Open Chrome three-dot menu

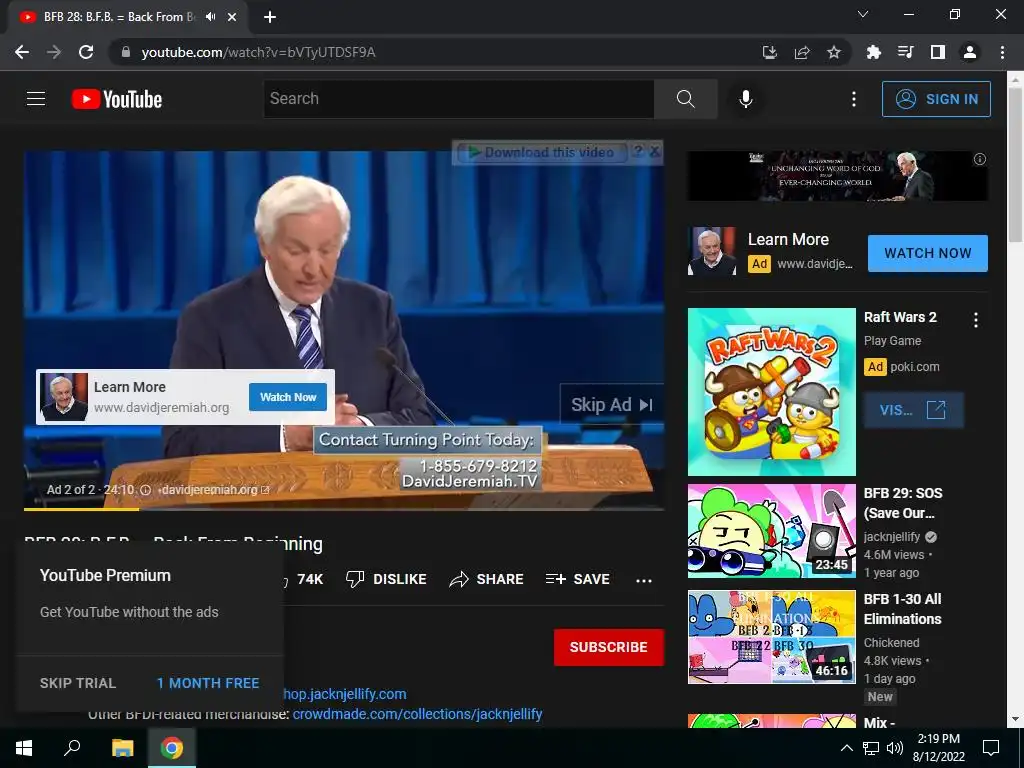click(x=1002, y=52)
